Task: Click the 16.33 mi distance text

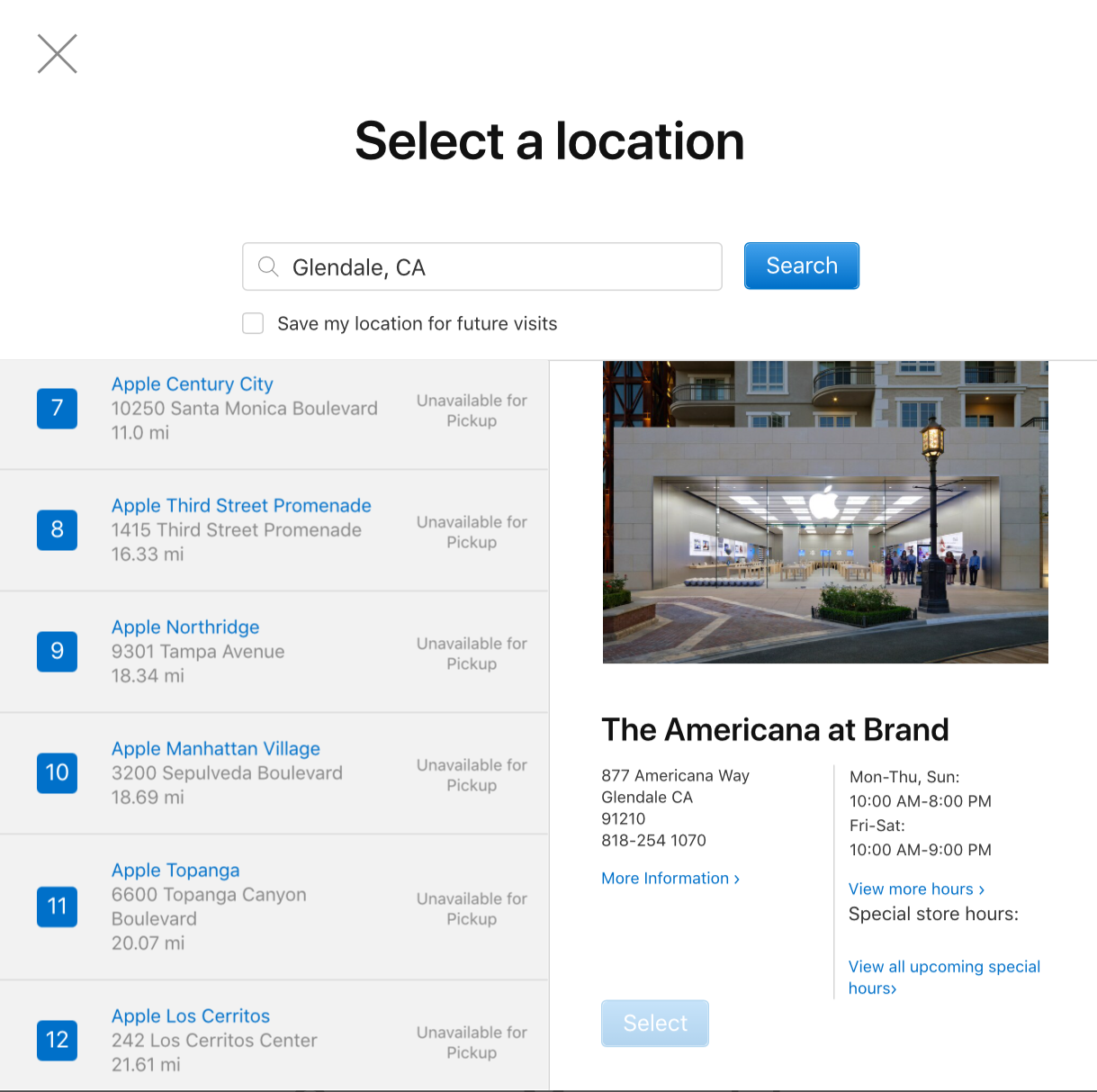Action: (x=148, y=555)
